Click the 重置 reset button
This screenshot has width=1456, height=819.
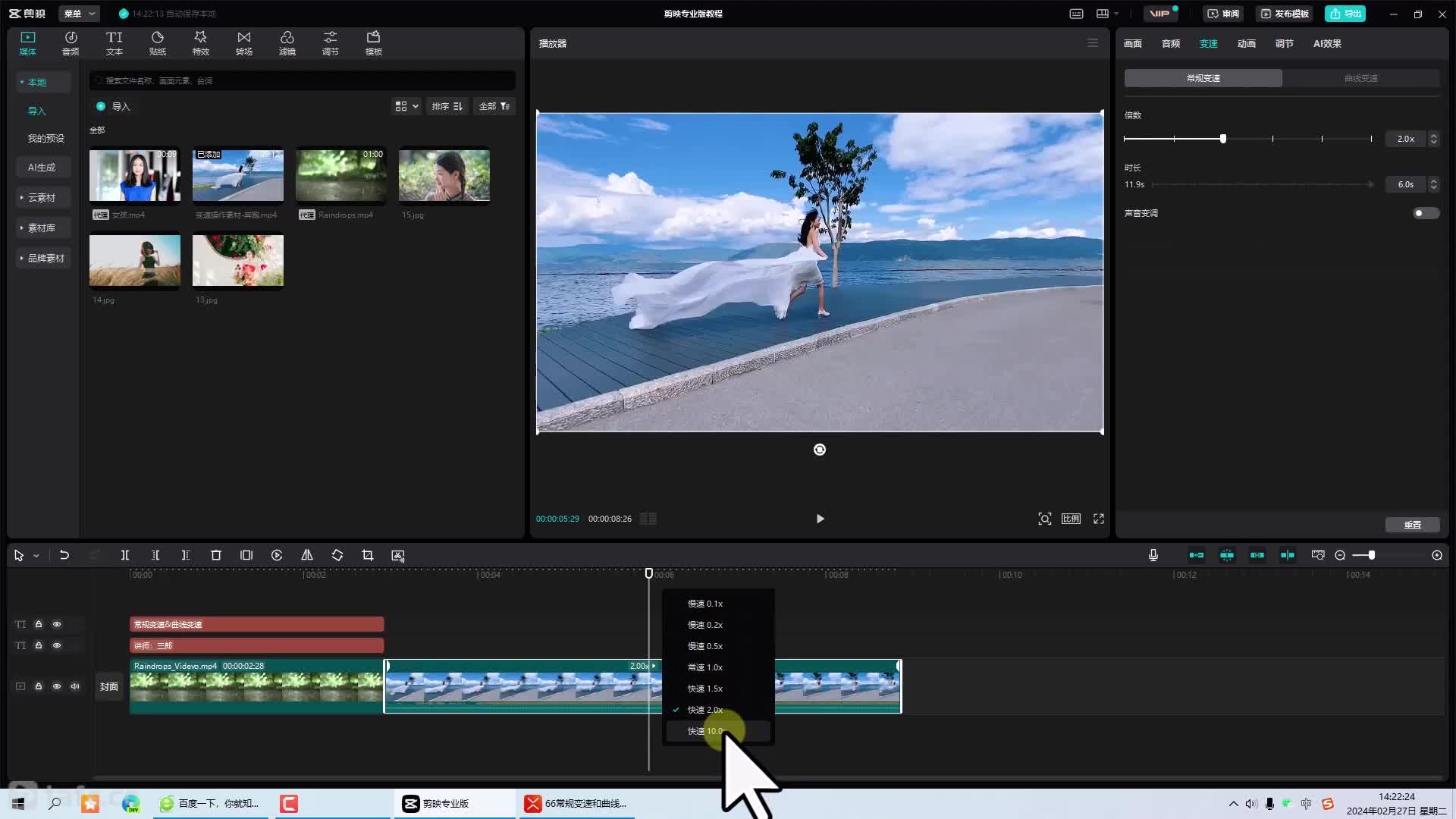(x=1412, y=525)
